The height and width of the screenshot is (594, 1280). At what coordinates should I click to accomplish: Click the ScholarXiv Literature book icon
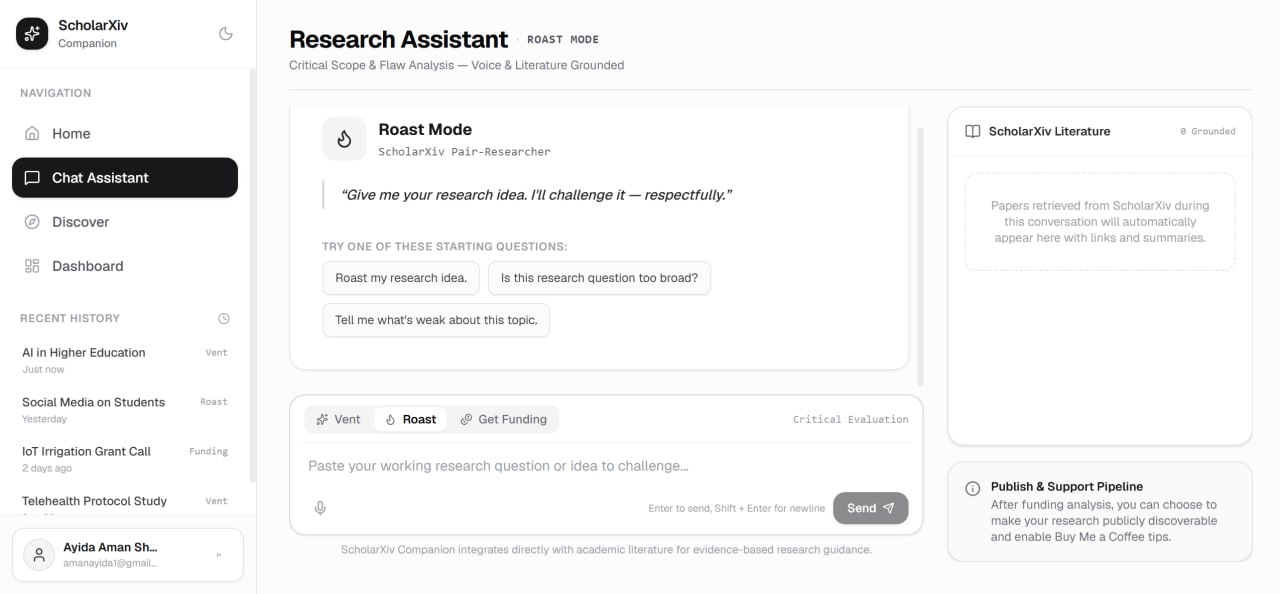tap(973, 131)
